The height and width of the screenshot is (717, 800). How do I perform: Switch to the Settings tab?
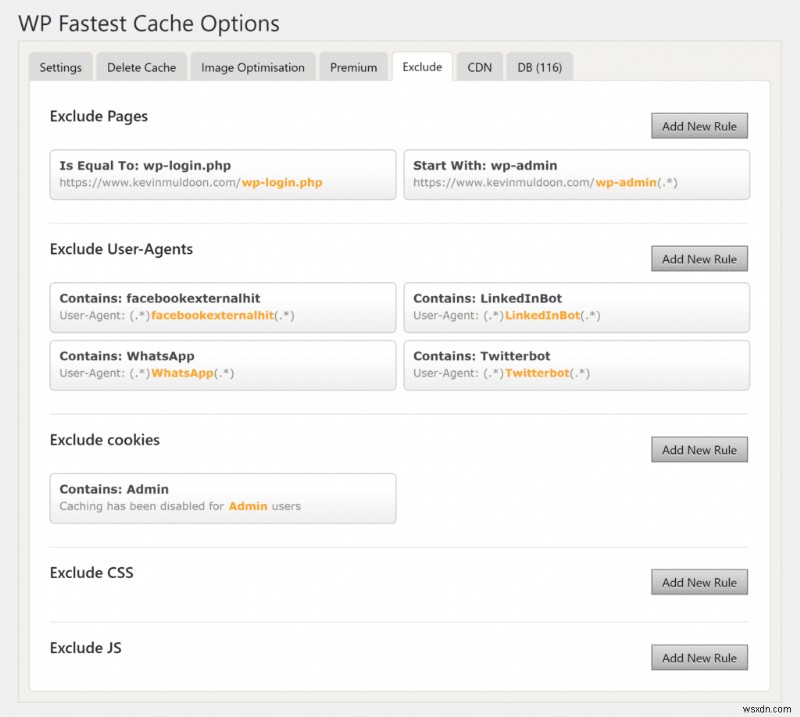(x=60, y=67)
